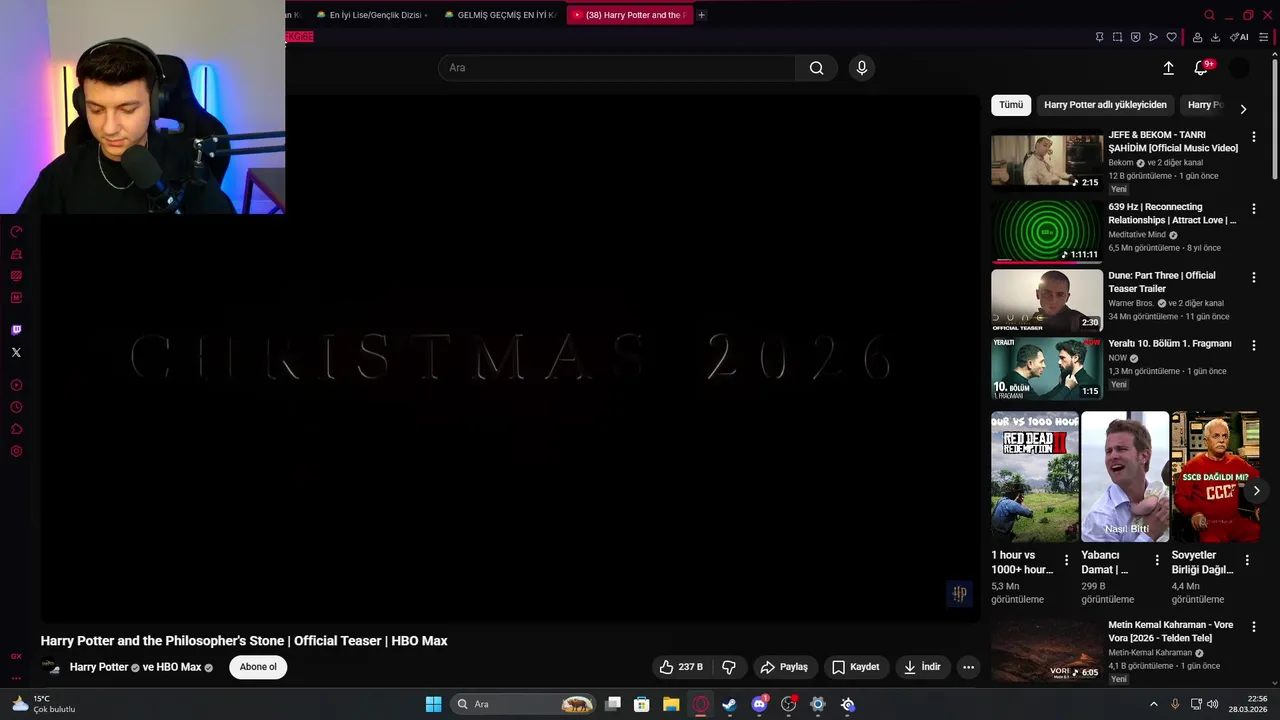Open the sidebar player icon
The height and width of the screenshot is (720, 1280).
(16, 385)
